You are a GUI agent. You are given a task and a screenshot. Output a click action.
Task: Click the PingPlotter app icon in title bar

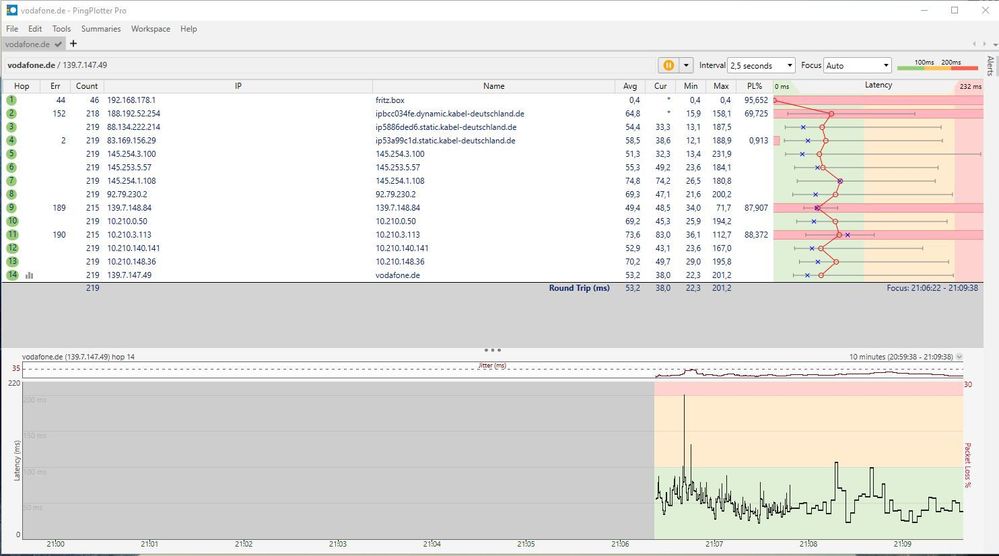(x=10, y=10)
